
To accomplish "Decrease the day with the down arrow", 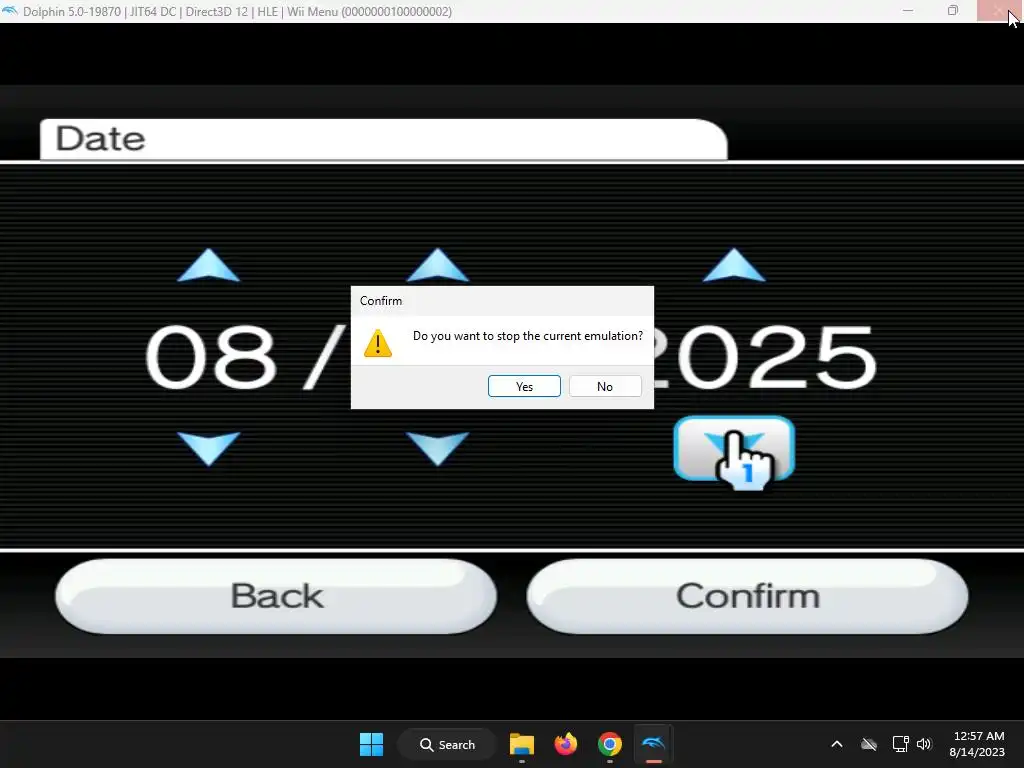I will click(438, 448).
